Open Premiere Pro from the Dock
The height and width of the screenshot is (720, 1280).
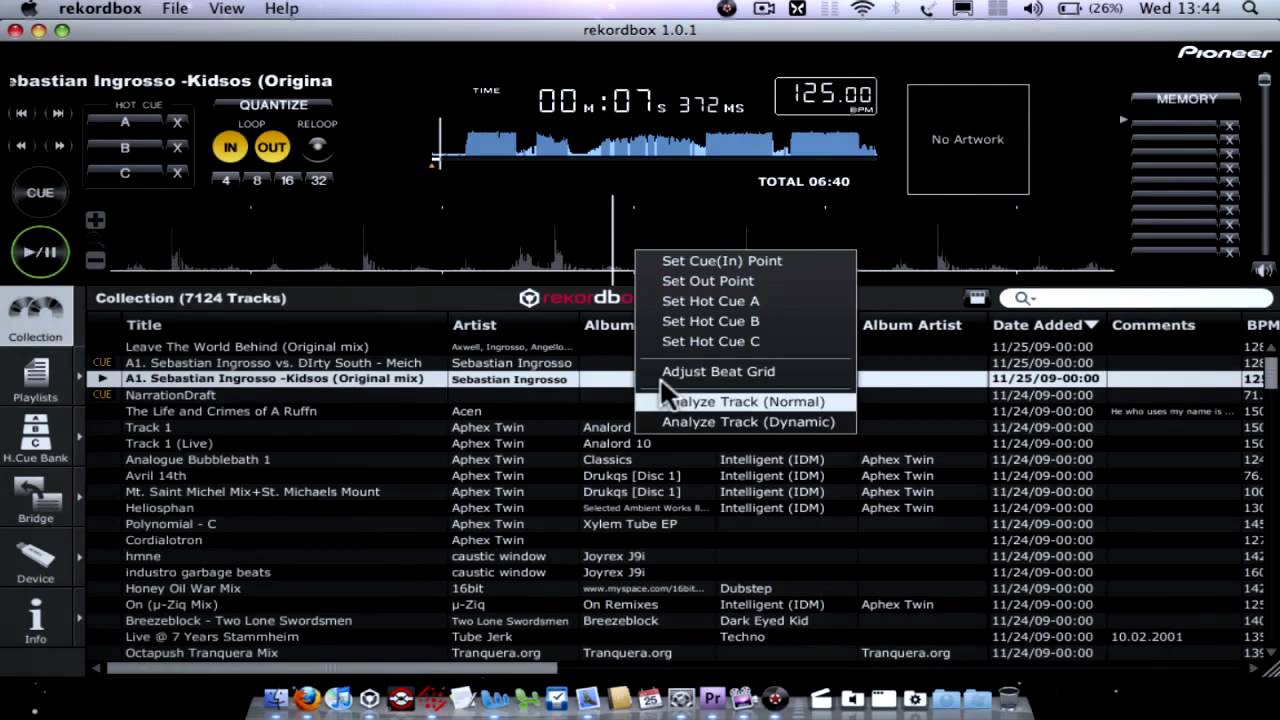coord(713,698)
